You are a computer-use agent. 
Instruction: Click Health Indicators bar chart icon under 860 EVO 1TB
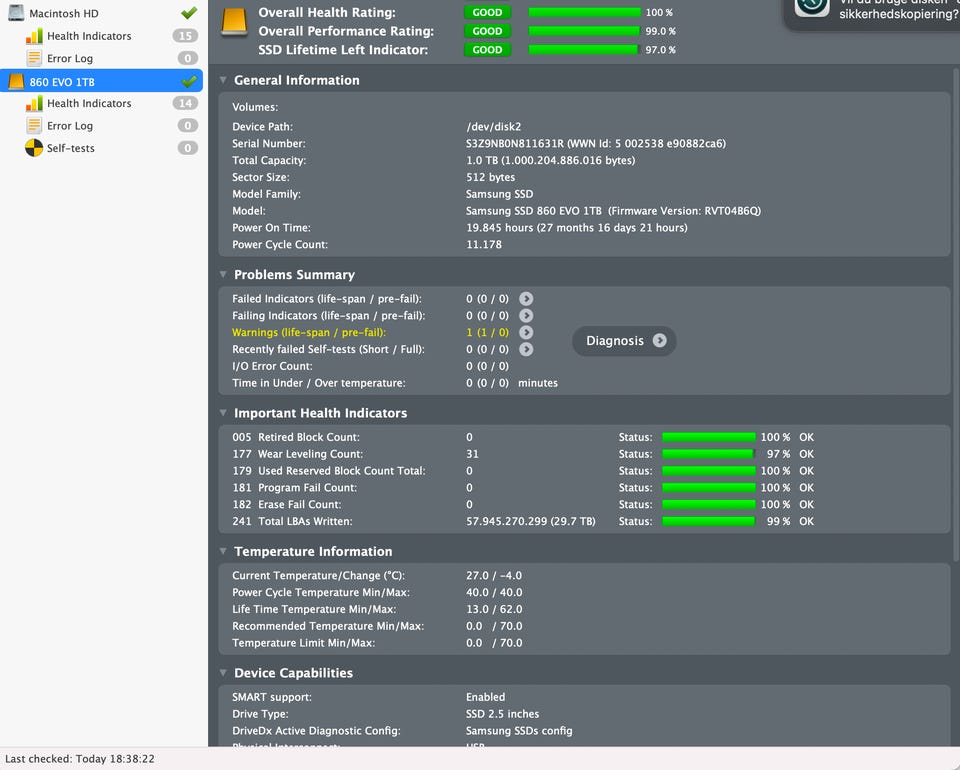coord(34,103)
